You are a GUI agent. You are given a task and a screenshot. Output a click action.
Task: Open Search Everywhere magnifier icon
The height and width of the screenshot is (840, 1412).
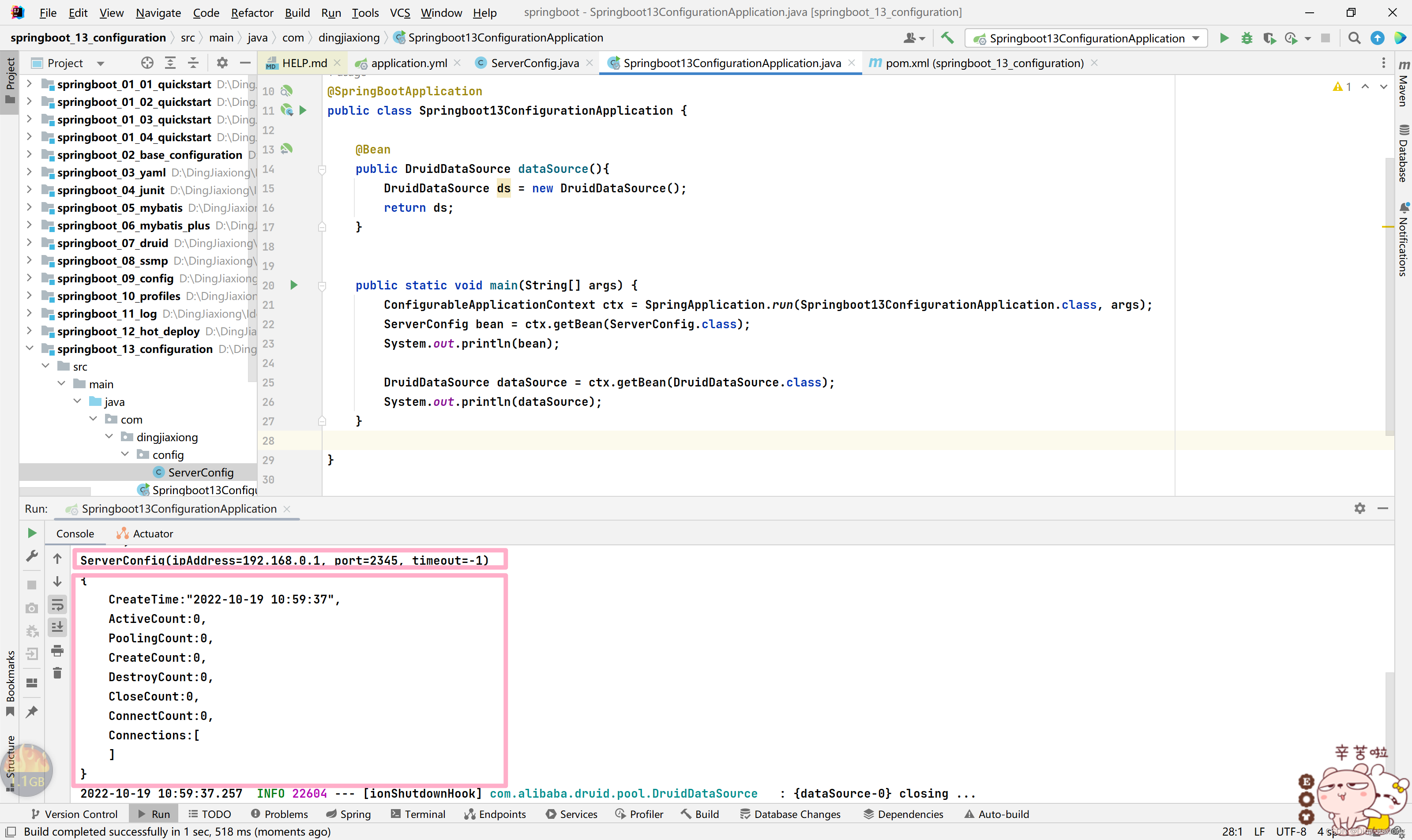1354,38
